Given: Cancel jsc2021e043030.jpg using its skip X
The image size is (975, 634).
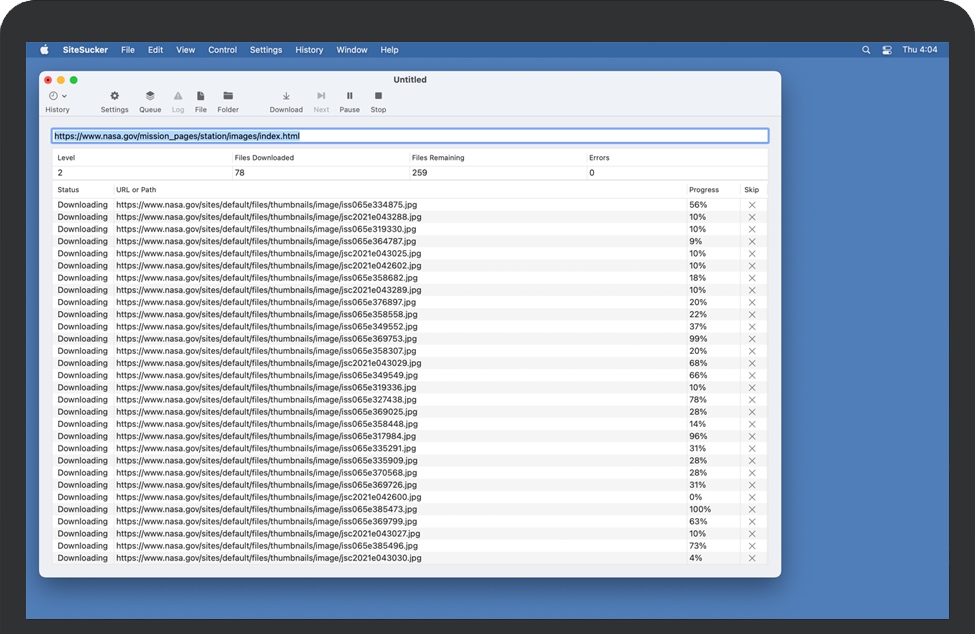Looking at the screenshot, I should (752, 558).
